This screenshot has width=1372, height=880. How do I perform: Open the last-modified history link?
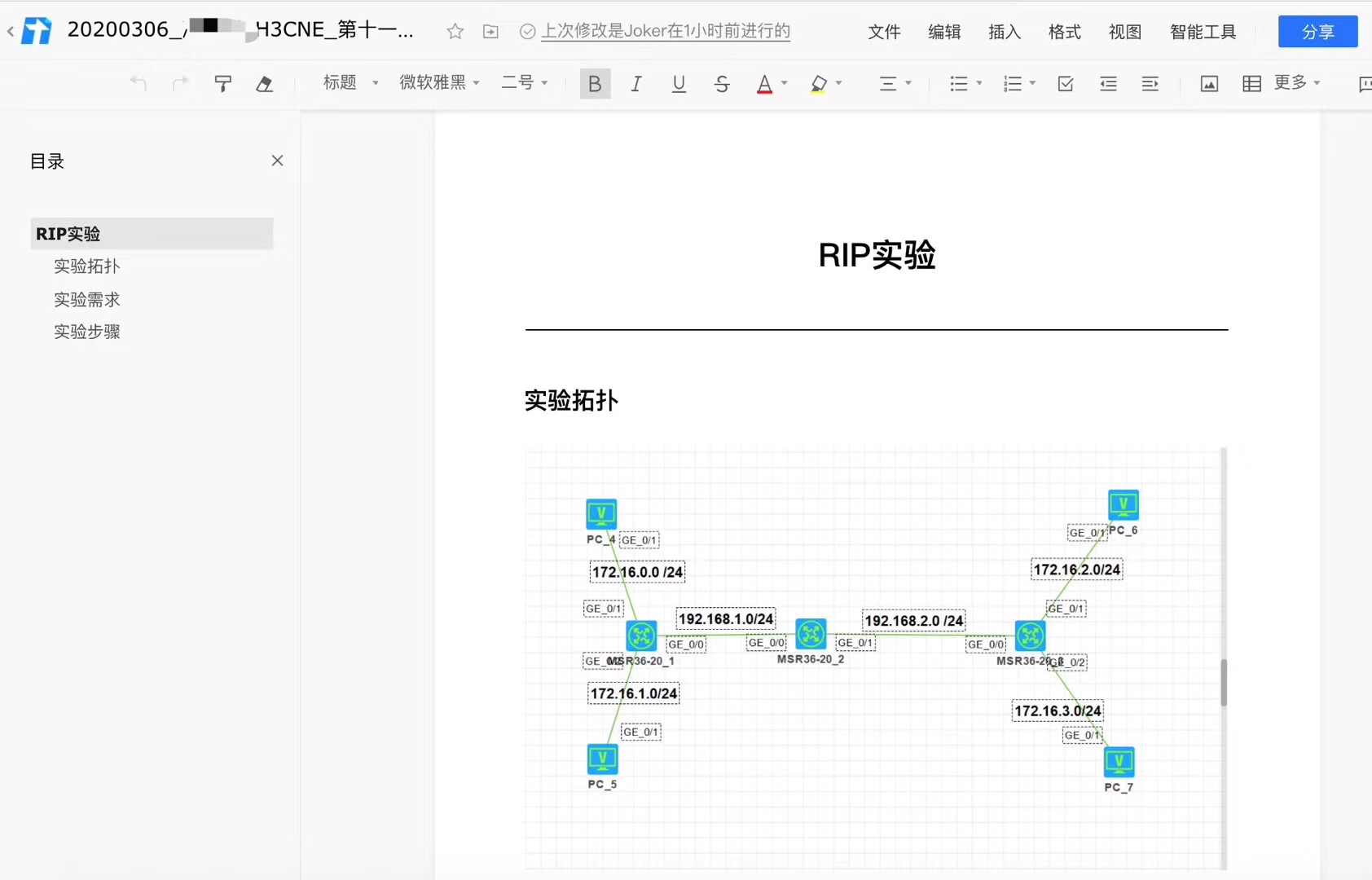click(666, 31)
